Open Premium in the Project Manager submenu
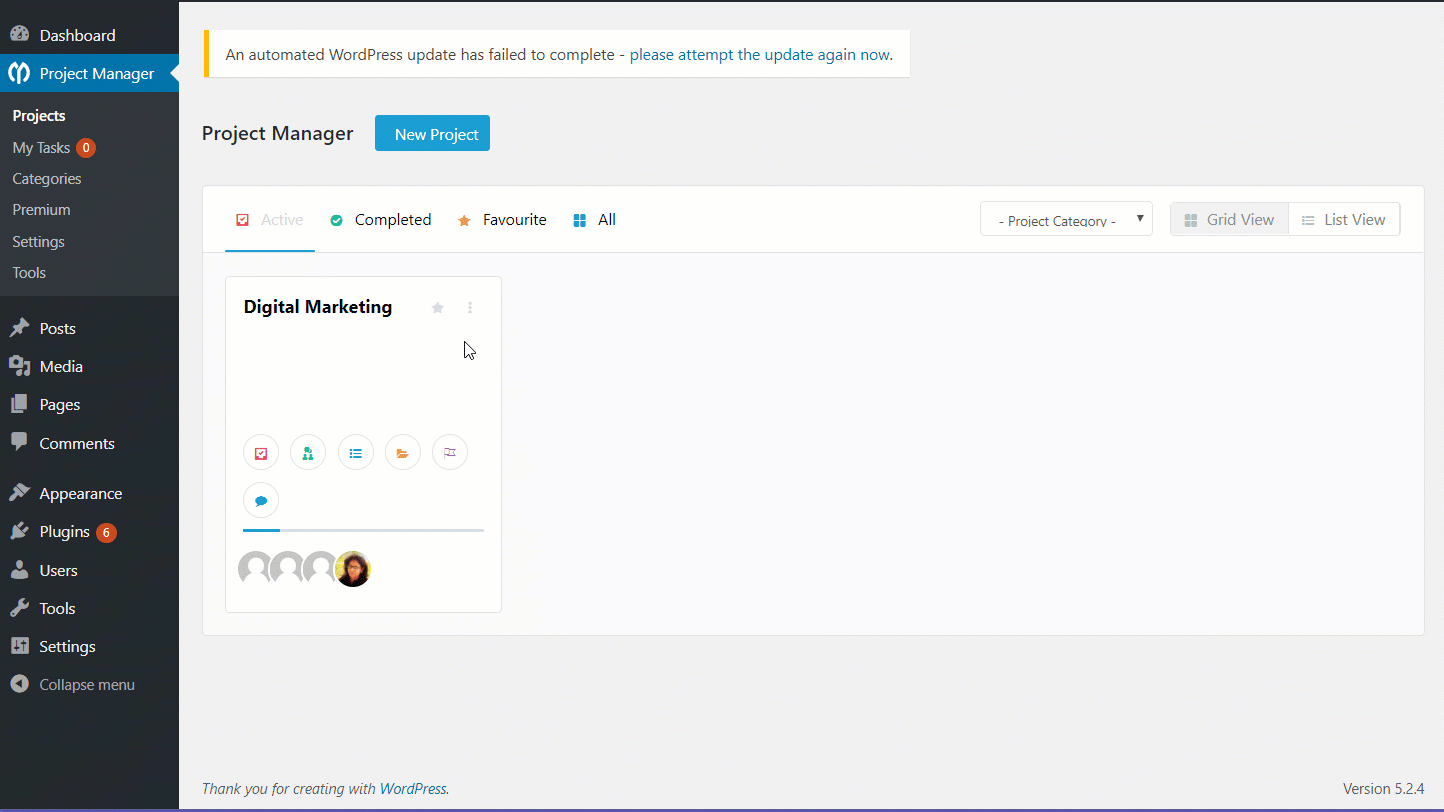Viewport: 1444px width, 812px height. [41, 210]
